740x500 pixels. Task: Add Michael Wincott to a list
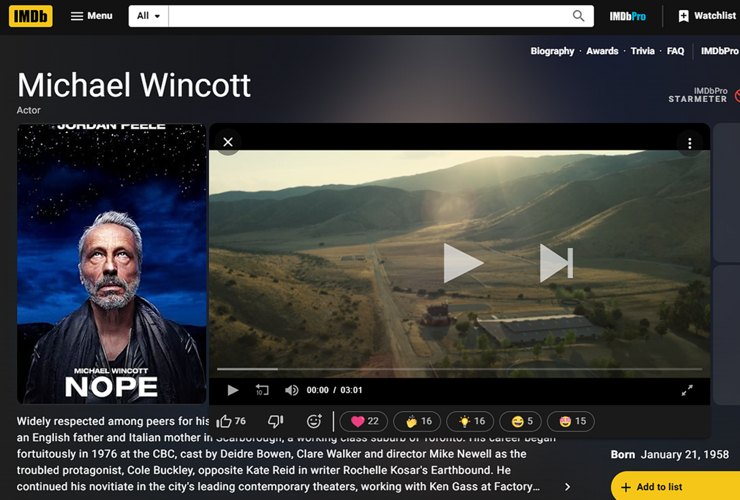point(676,486)
